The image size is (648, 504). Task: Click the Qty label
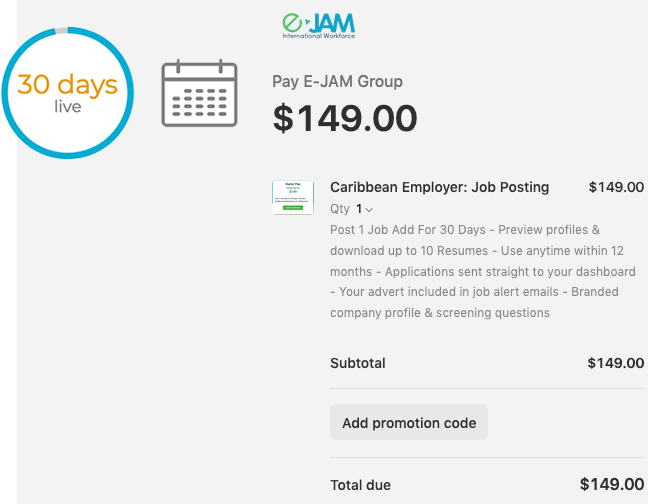coord(340,209)
